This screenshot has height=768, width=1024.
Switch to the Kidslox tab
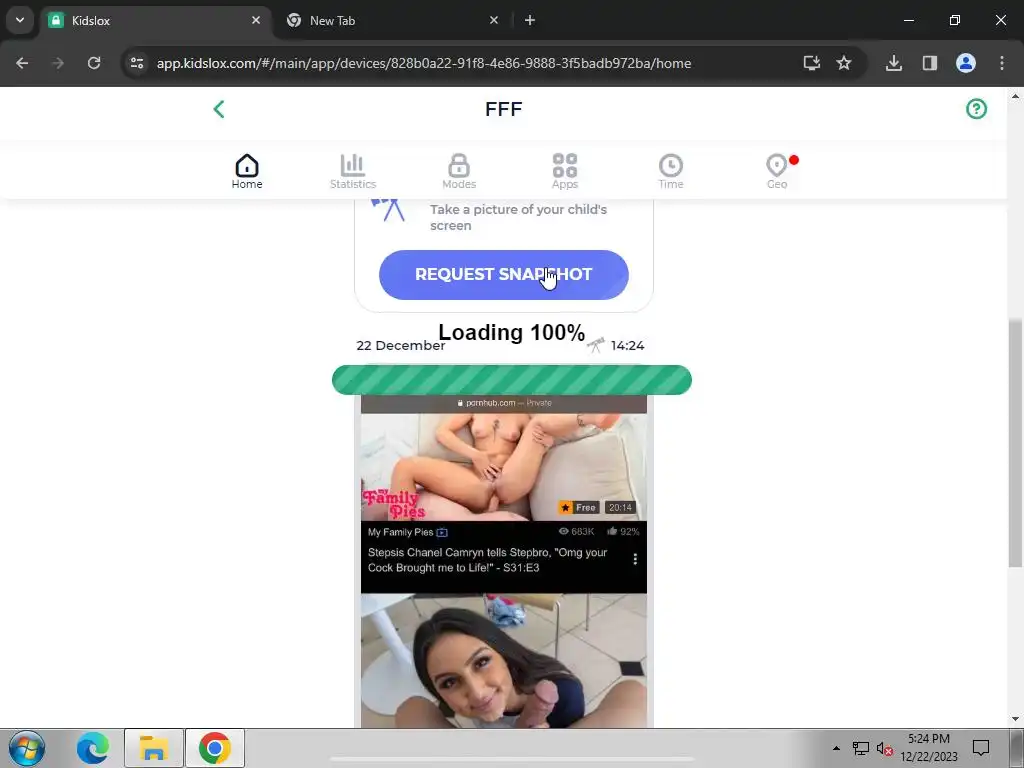[154, 20]
